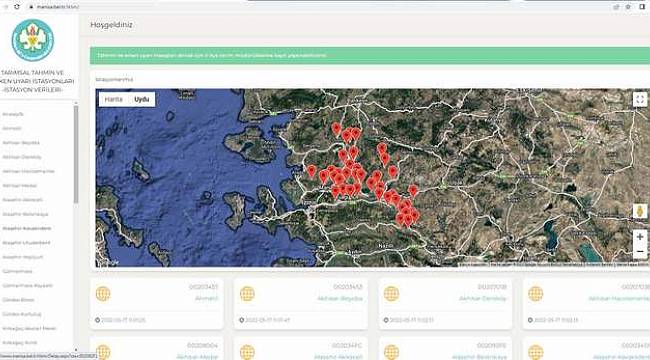Image resolution: width=650 pixels, height=360 pixels.
Task: Click the globe icon on the Akhisar Dereköy card
Action: tap(391, 294)
